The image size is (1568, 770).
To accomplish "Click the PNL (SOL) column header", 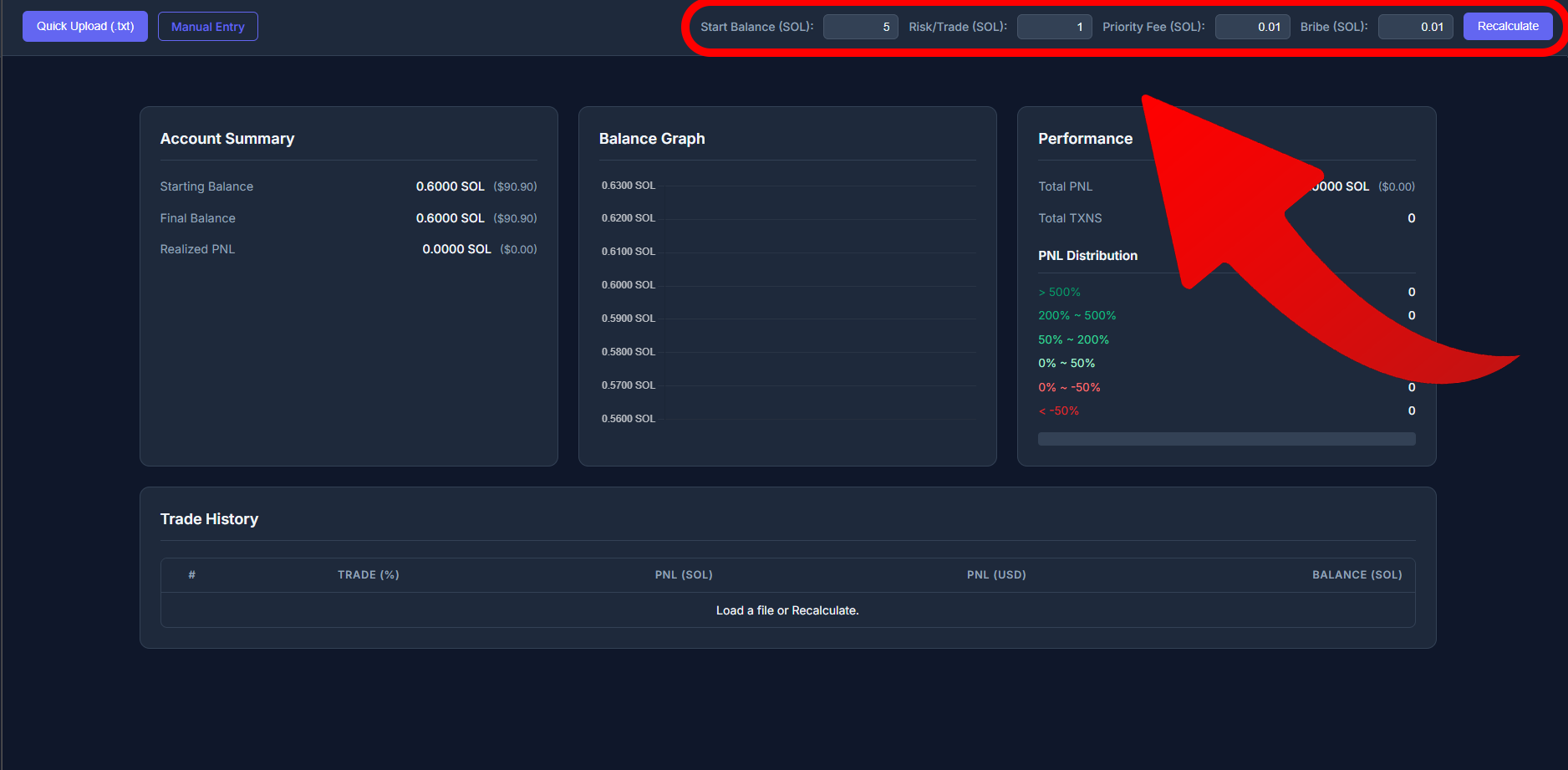I will pos(684,575).
